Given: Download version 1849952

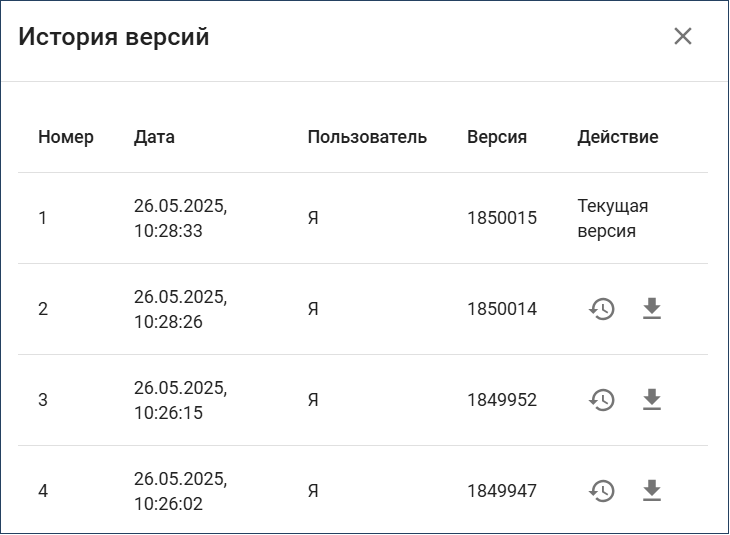Looking at the screenshot, I should (x=652, y=400).
